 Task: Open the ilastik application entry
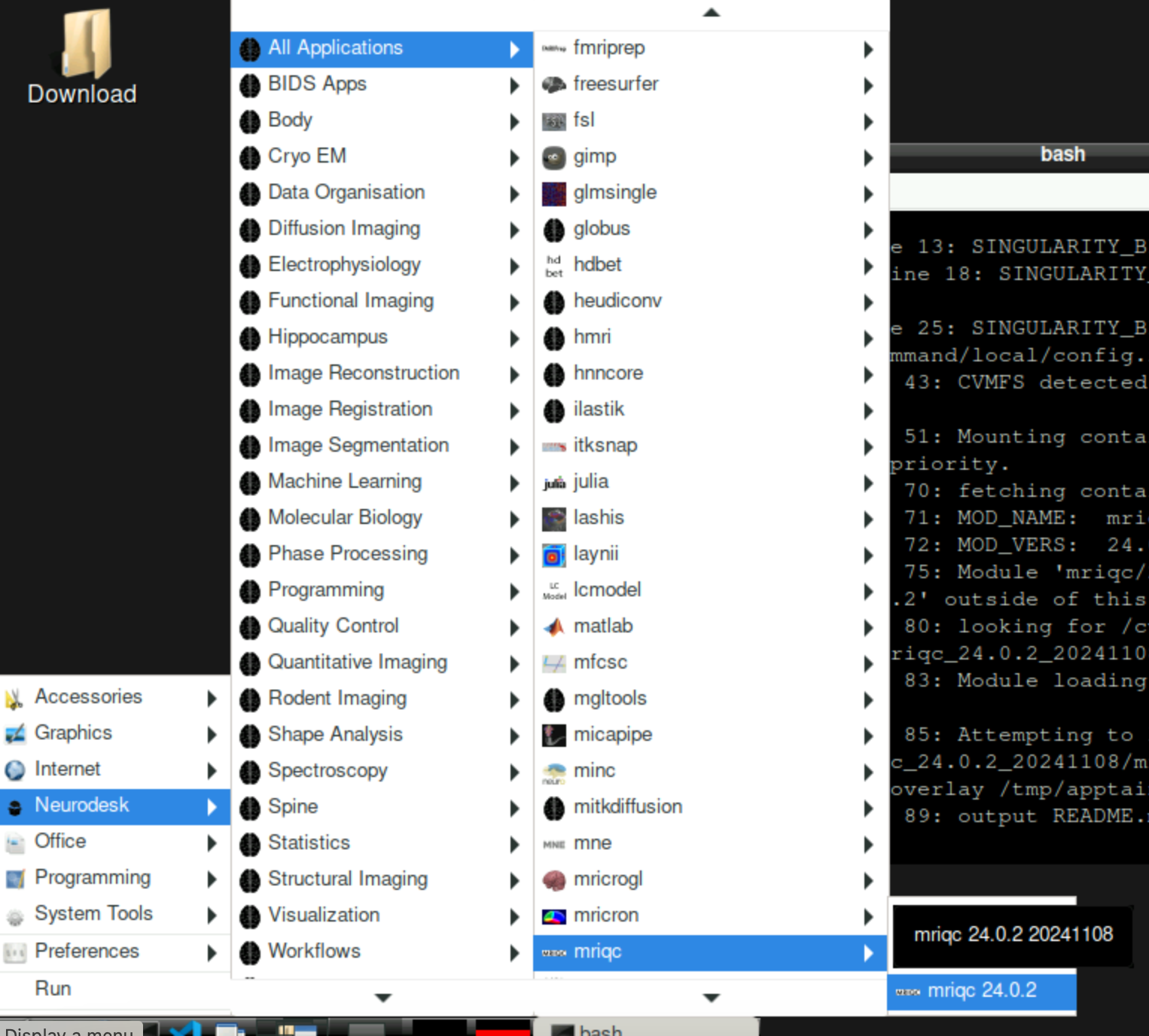pos(710,410)
